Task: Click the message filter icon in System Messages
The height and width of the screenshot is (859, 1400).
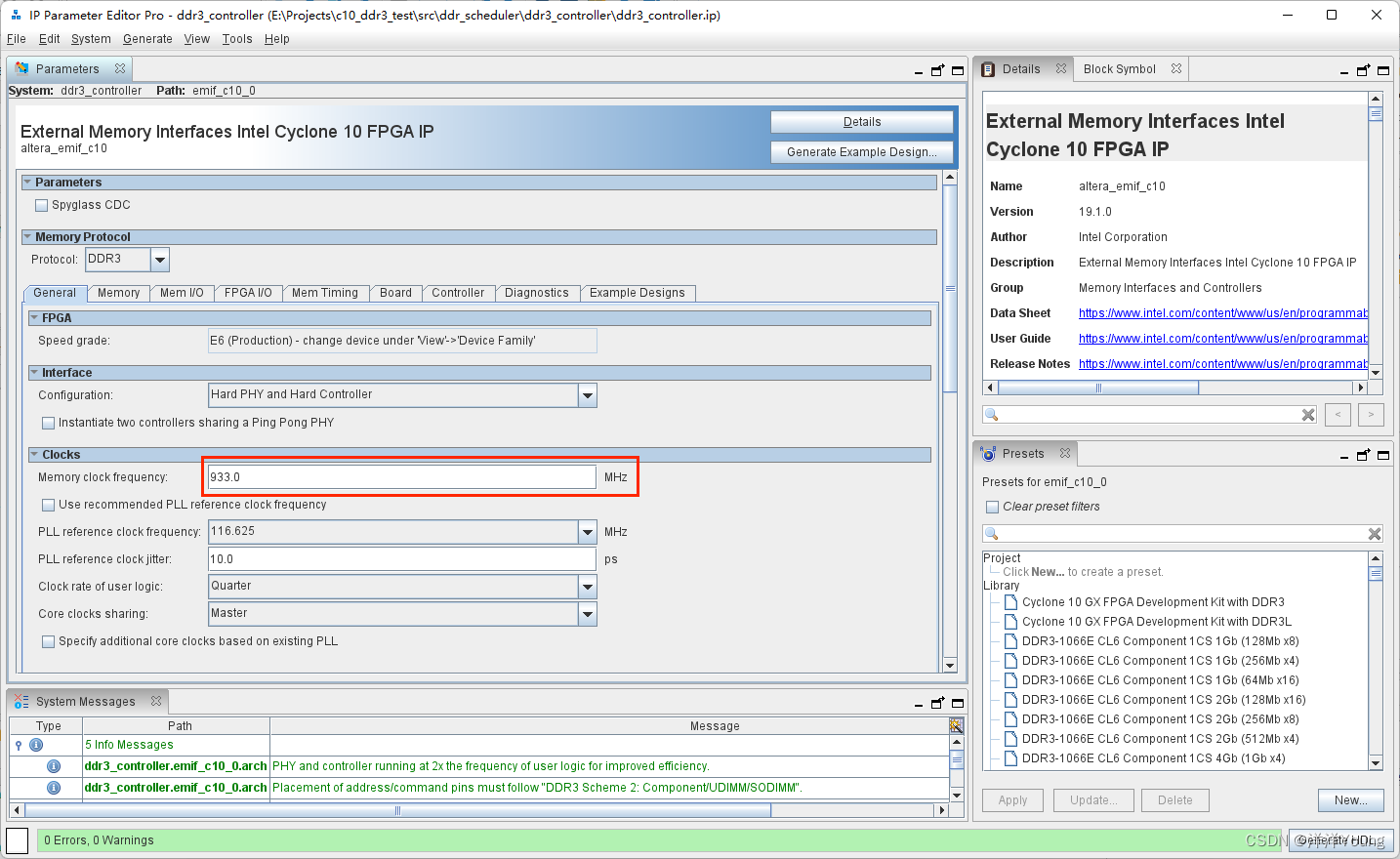Action: click(x=957, y=725)
